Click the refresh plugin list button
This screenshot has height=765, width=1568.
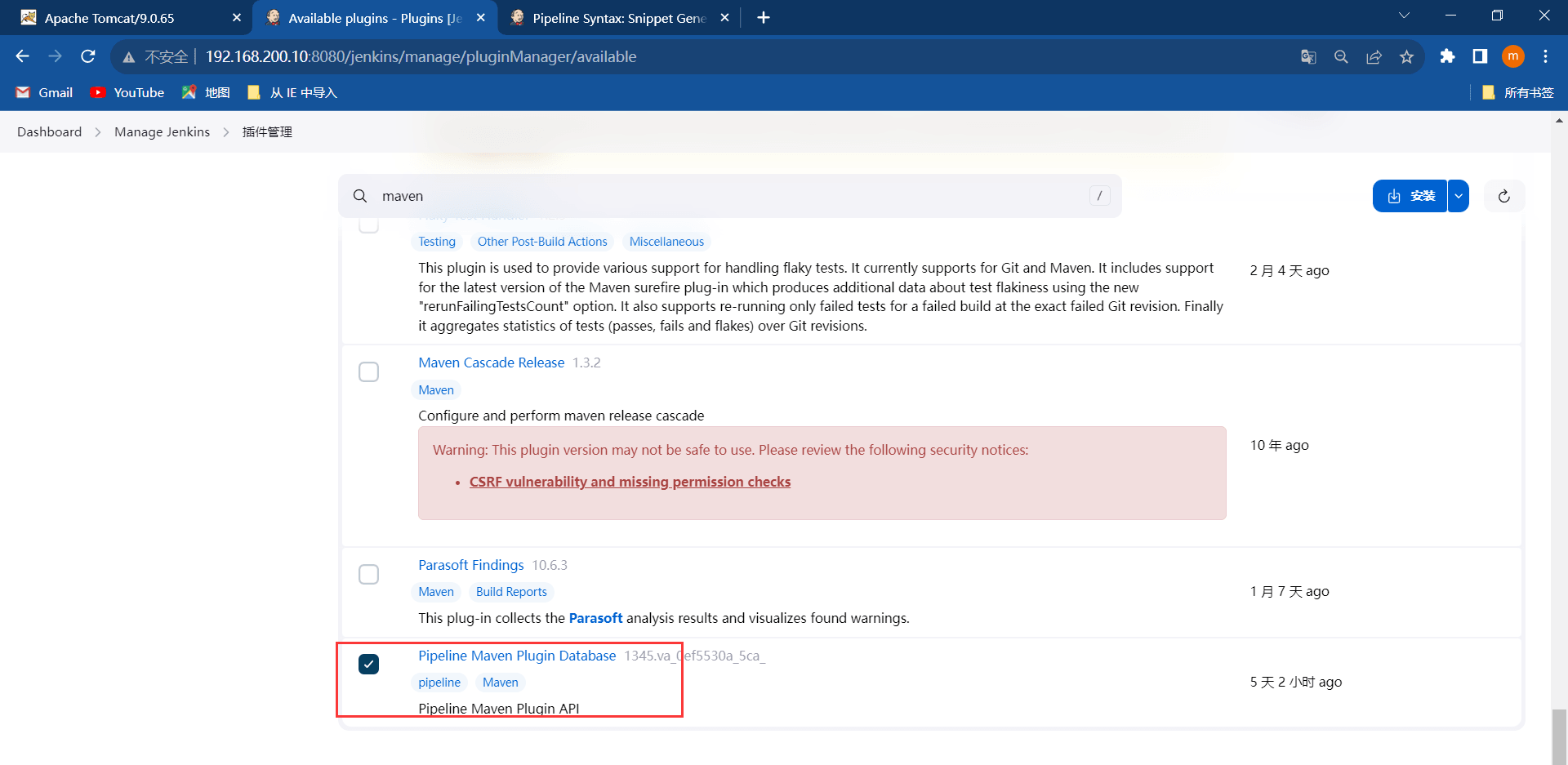click(1504, 196)
